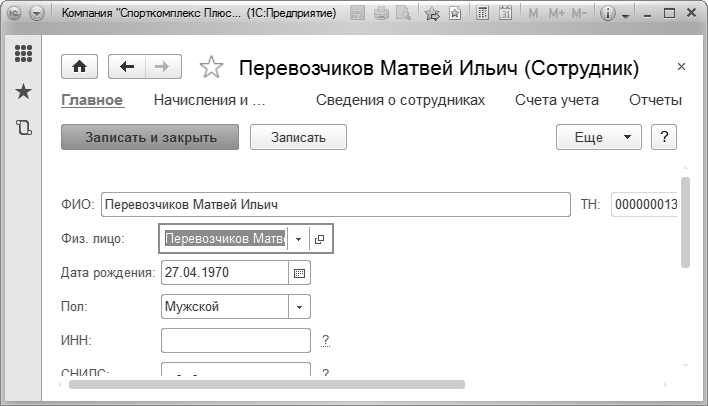Navigate back with the left arrow

127,67
